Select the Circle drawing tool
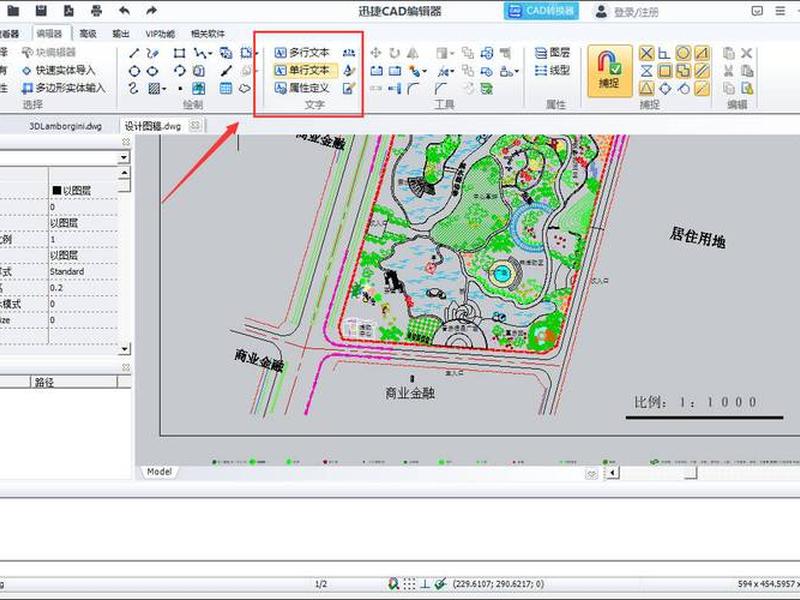Image resolution: width=800 pixels, height=600 pixels. tap(134, 71)
